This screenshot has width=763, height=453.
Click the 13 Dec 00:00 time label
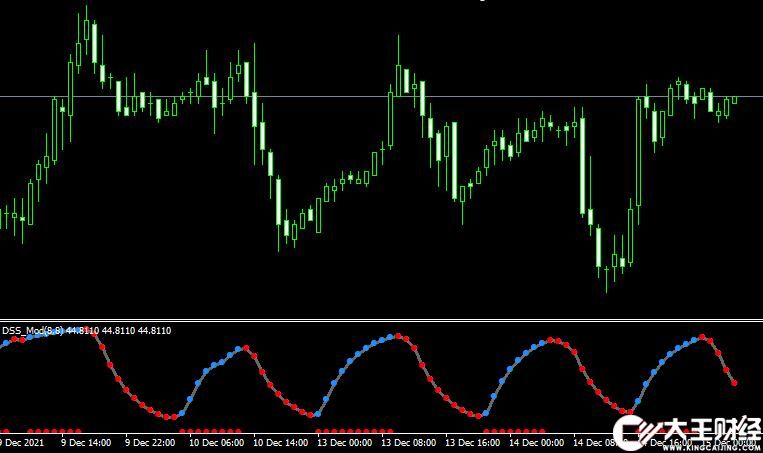345,443
